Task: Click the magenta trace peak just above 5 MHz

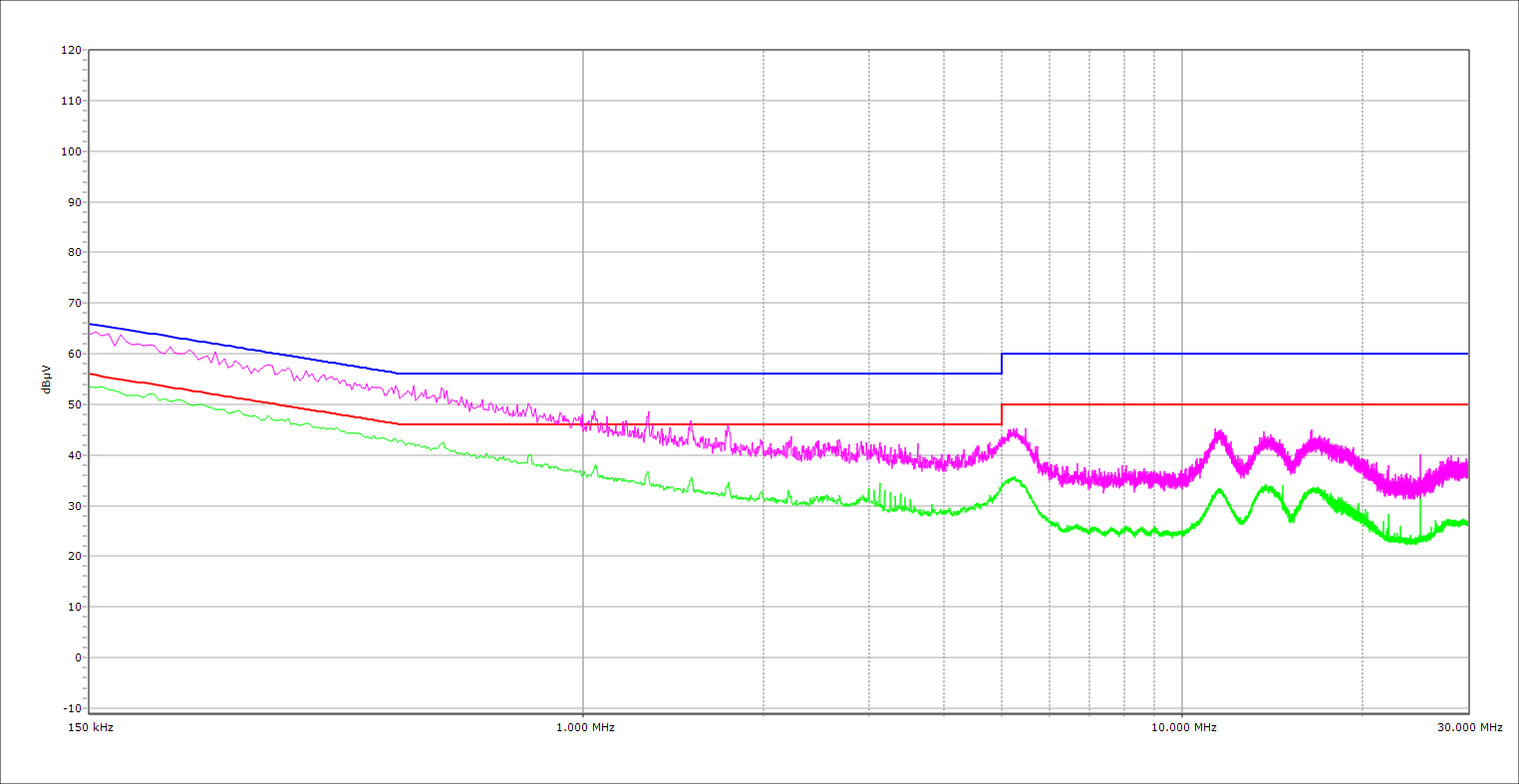Action: tap(1015, 433)
